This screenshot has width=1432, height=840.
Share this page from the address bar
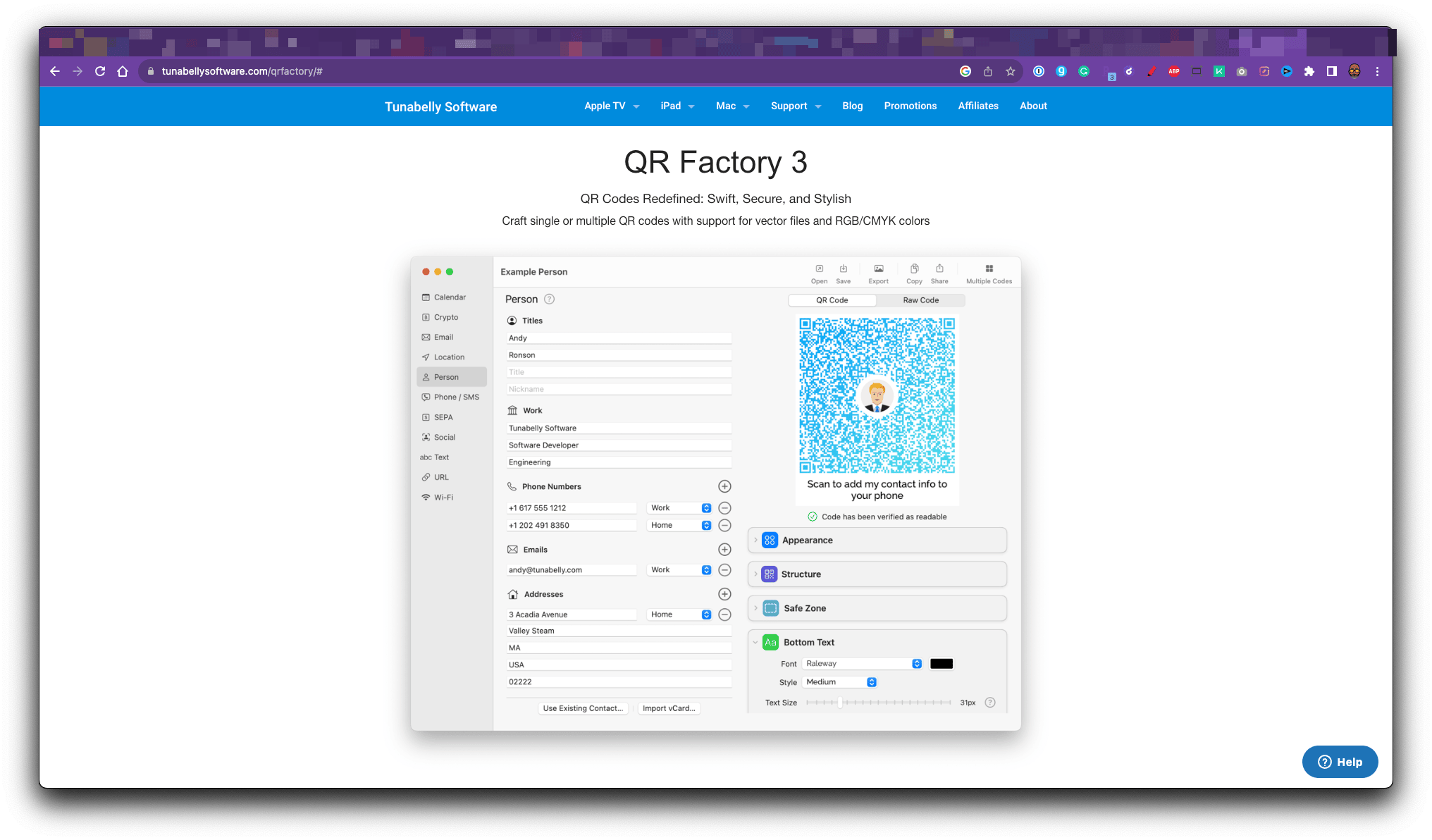pyautogui.click(x=988, y=71)
